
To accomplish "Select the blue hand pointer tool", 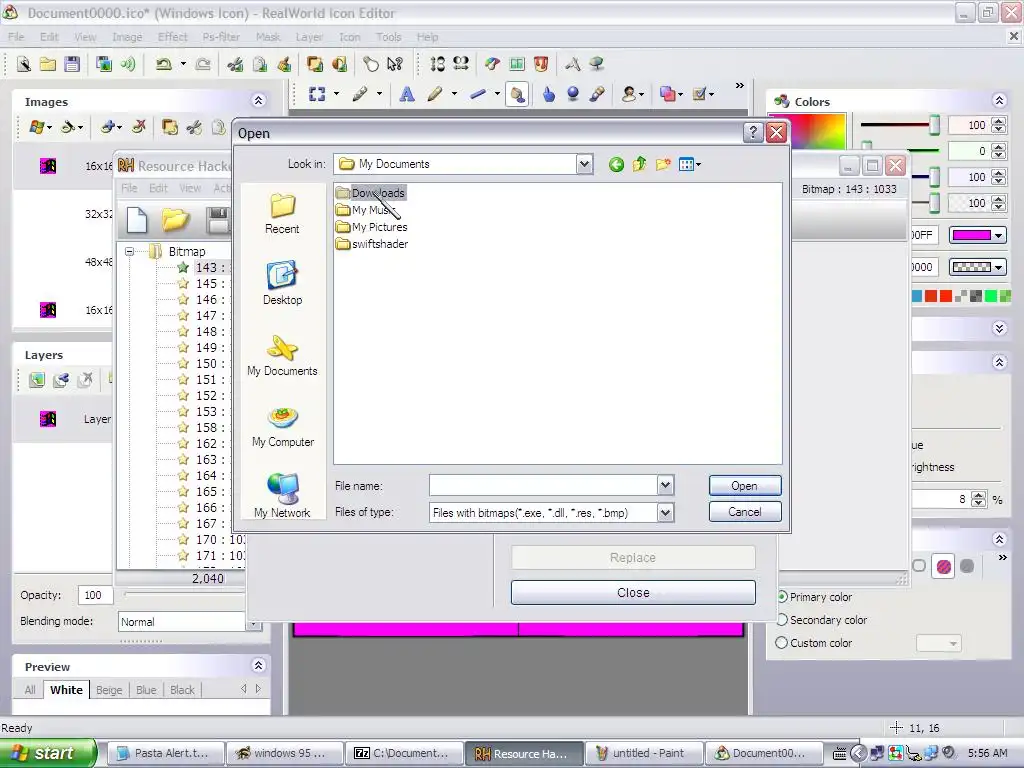I will [549, 95].
